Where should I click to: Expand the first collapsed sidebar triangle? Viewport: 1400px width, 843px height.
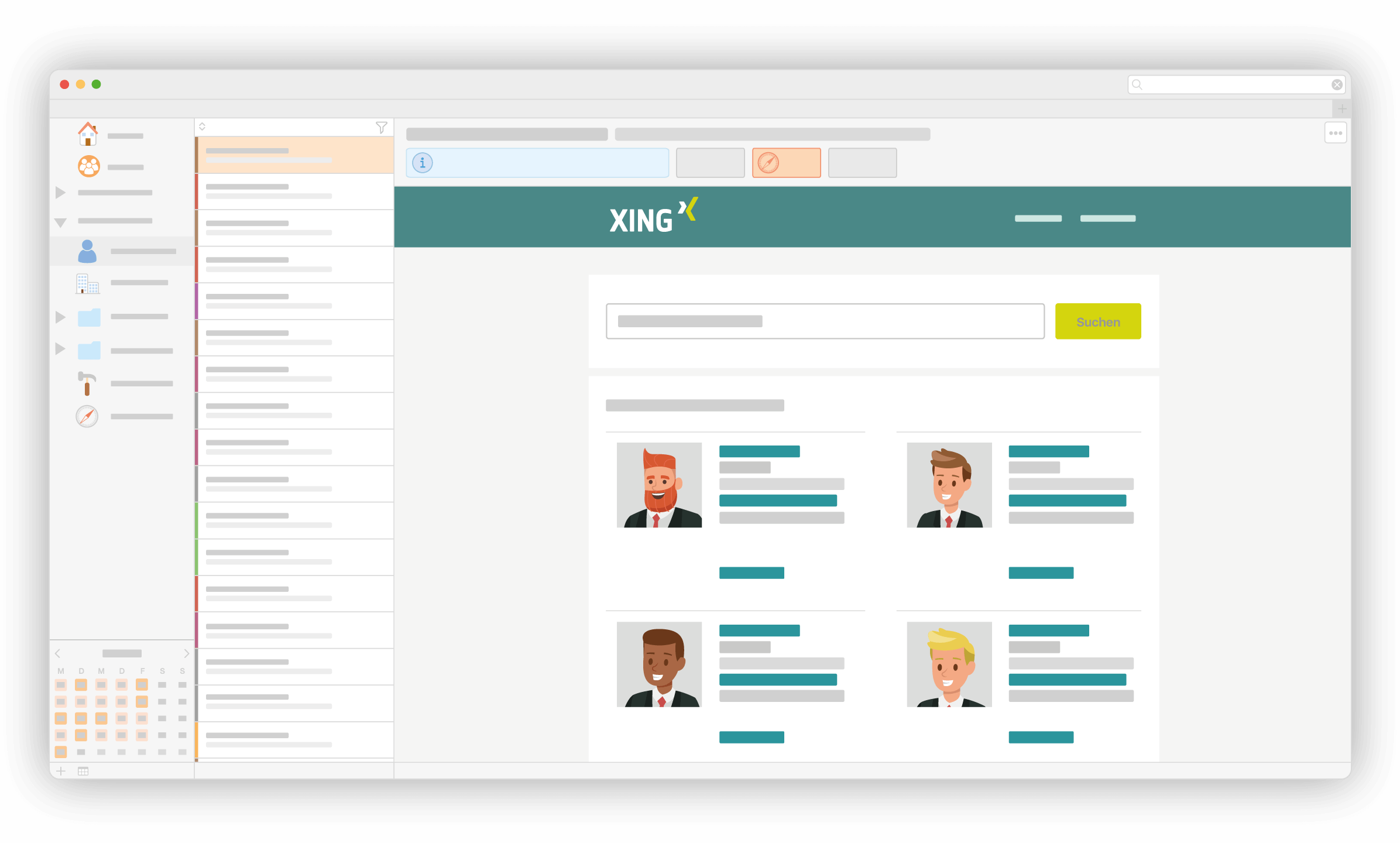(60, 193)
